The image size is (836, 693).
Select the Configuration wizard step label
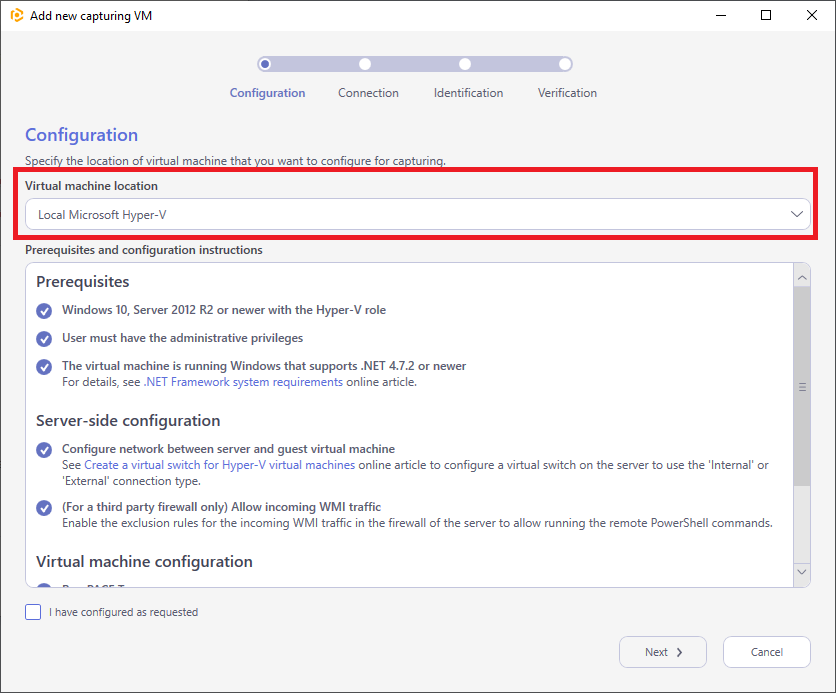[267, 93]
